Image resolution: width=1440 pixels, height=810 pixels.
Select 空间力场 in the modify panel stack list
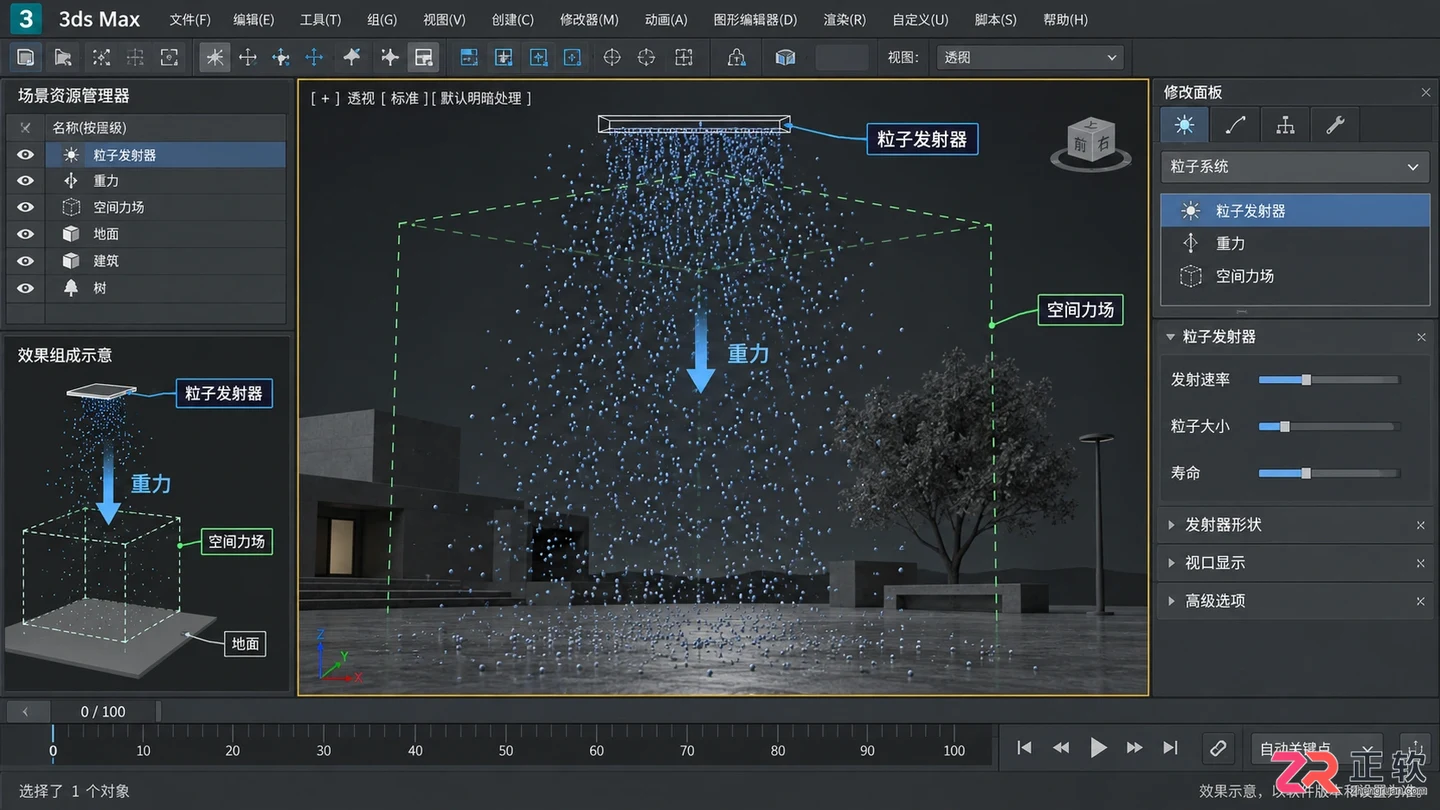tap(1295, 276)
